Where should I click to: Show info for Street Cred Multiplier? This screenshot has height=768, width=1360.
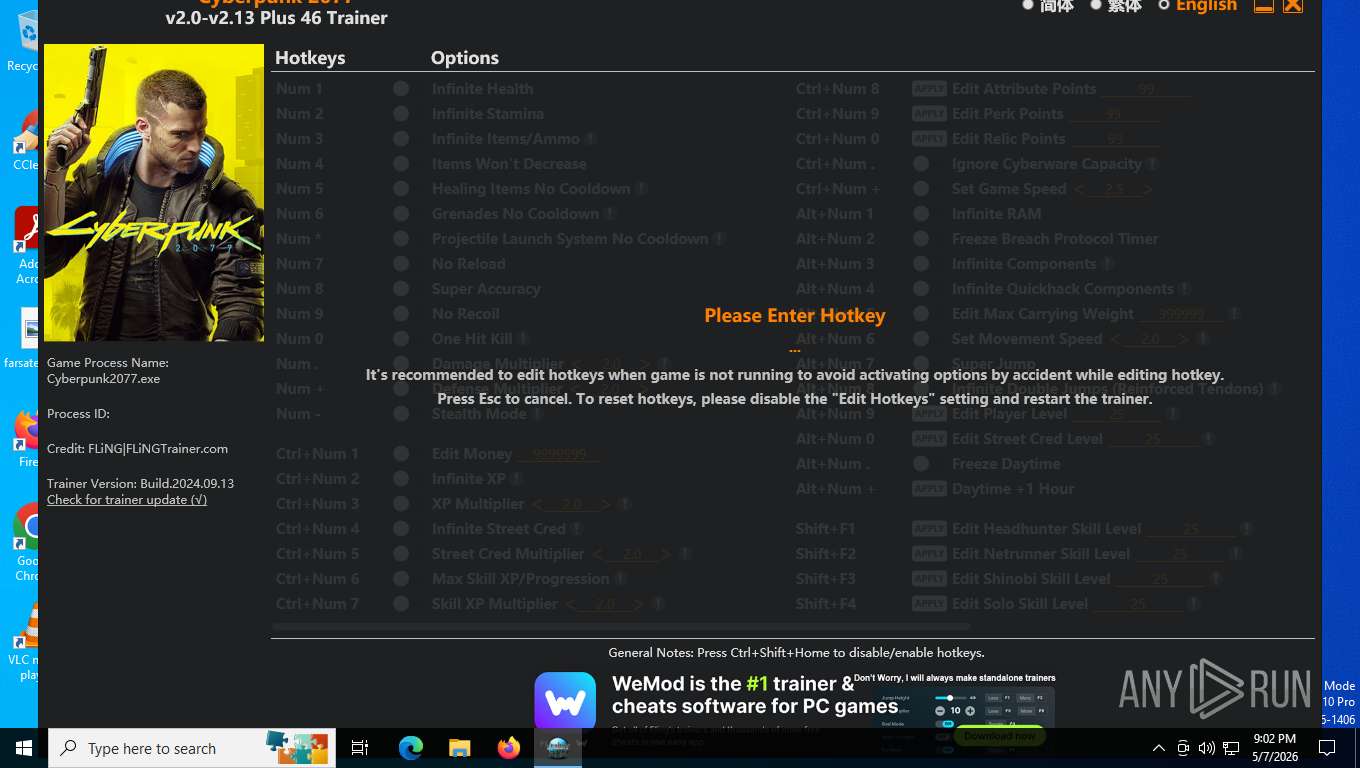click(x=686, y=554)
